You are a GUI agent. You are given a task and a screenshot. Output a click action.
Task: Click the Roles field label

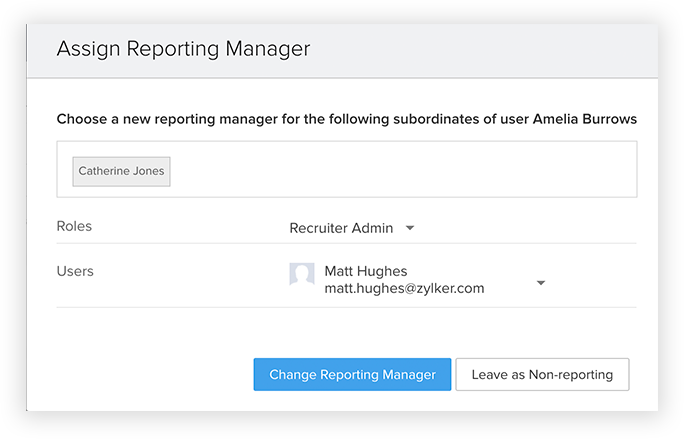pyautogui.click(x=74, y=226)
